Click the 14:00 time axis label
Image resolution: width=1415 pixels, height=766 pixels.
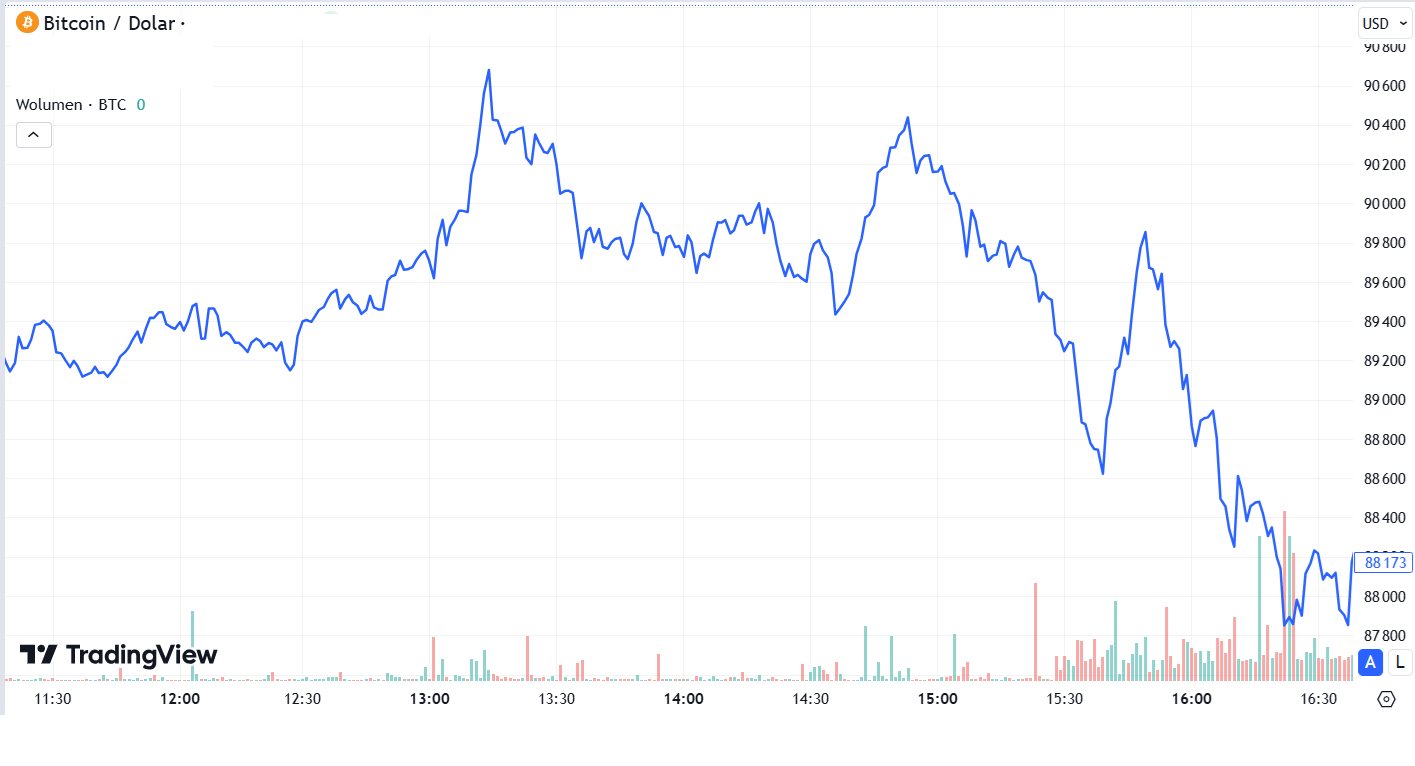click(x=684, y=699)
